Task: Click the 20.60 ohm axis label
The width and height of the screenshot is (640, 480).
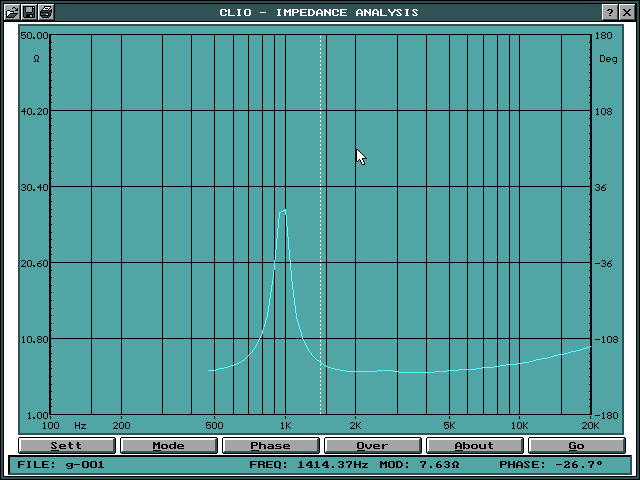Action: pos(34,263)
